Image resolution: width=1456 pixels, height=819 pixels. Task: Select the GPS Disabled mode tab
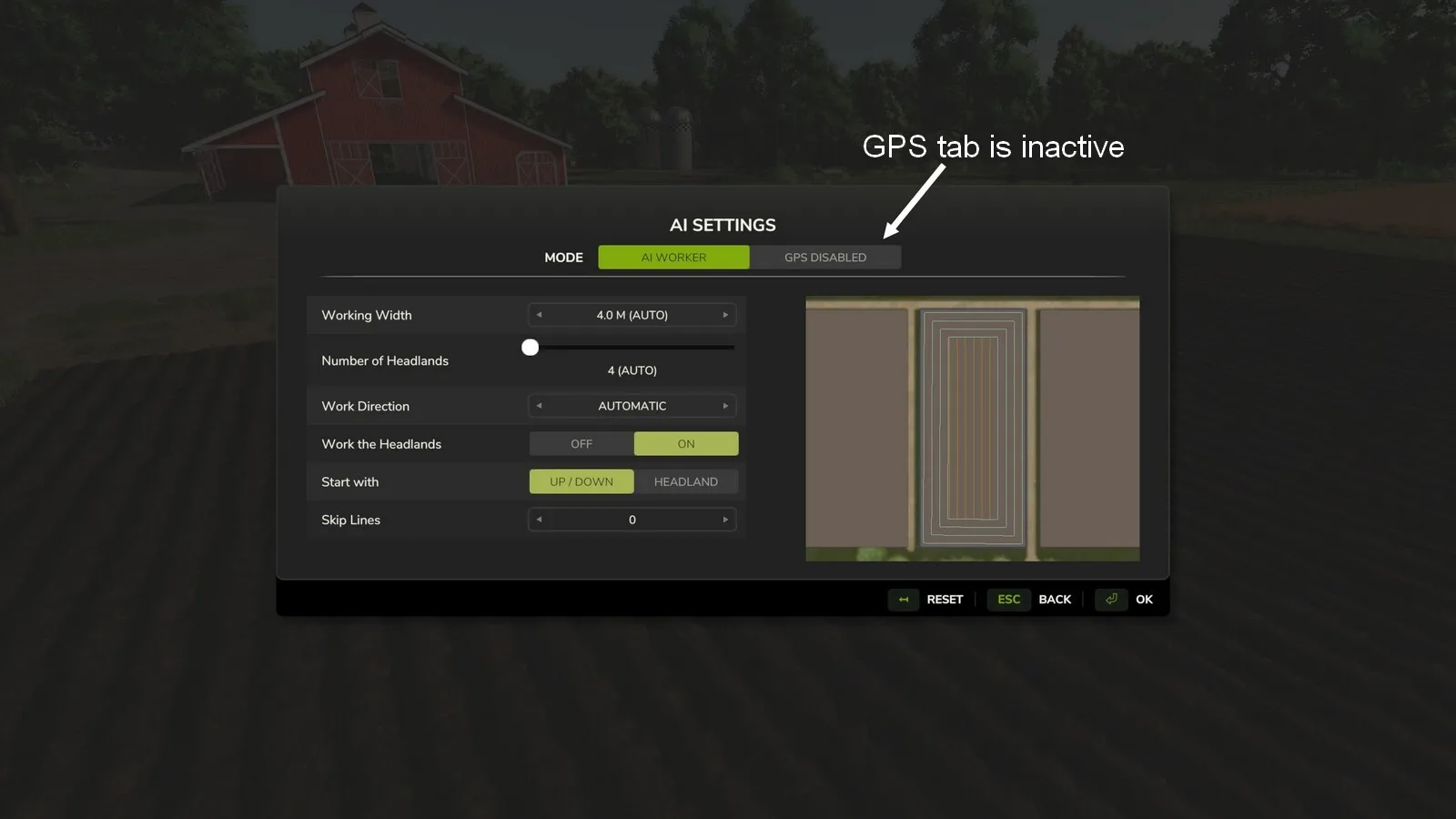(825, 258)
